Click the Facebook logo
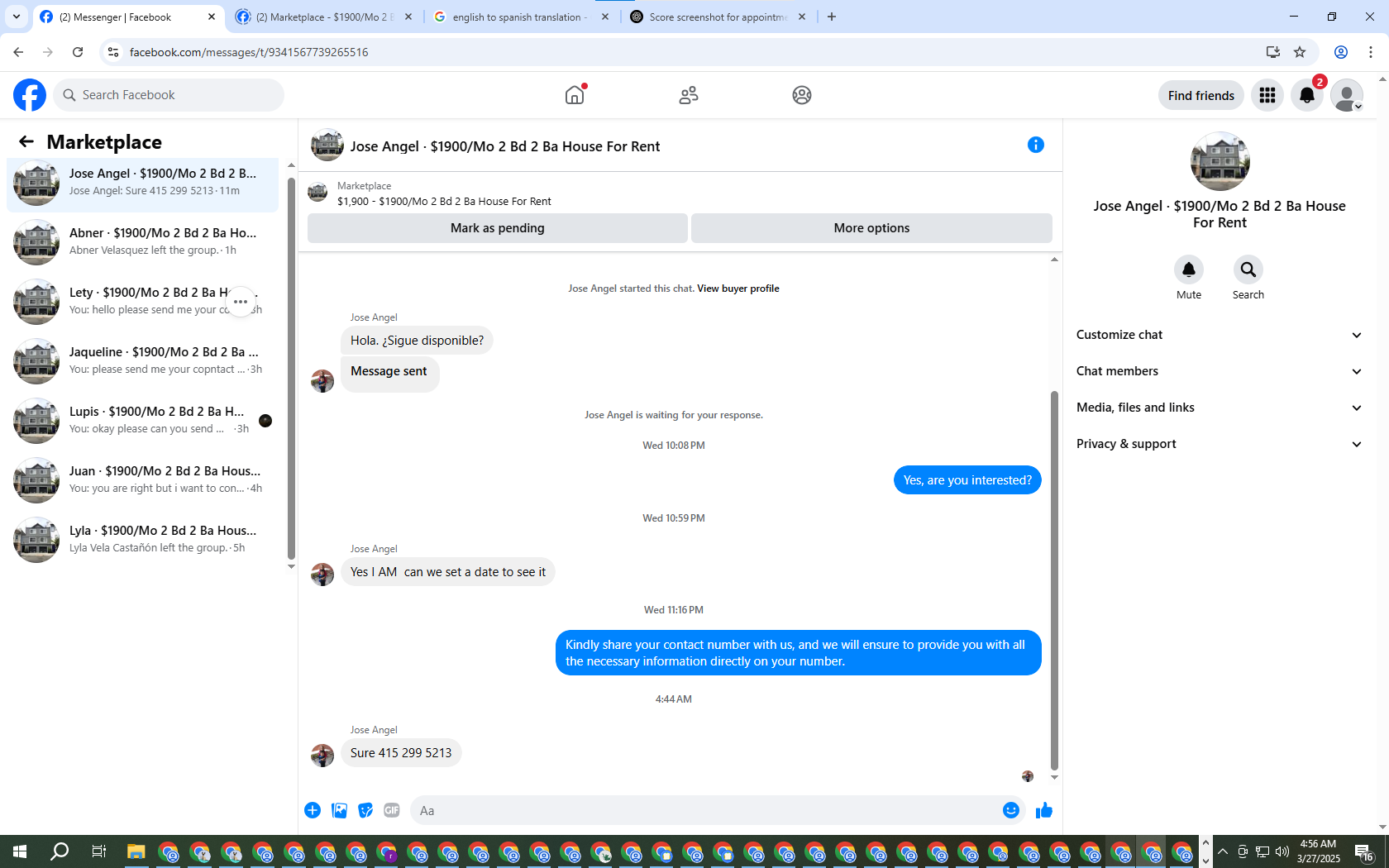 point(30,95)
